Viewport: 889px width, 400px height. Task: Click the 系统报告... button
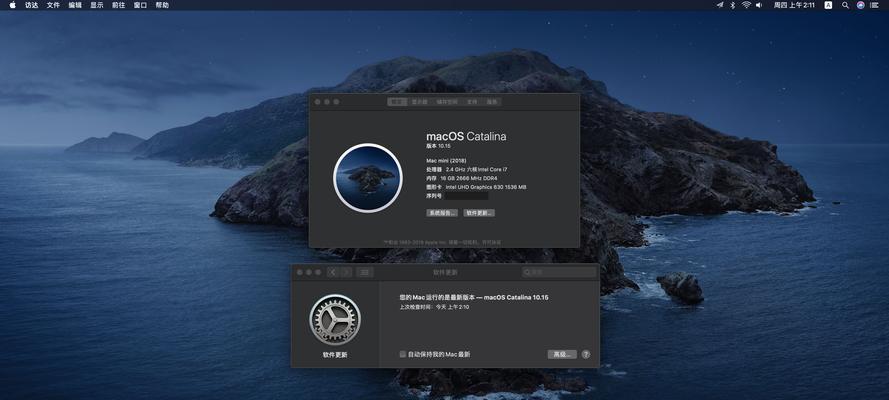tap(442, 213)
